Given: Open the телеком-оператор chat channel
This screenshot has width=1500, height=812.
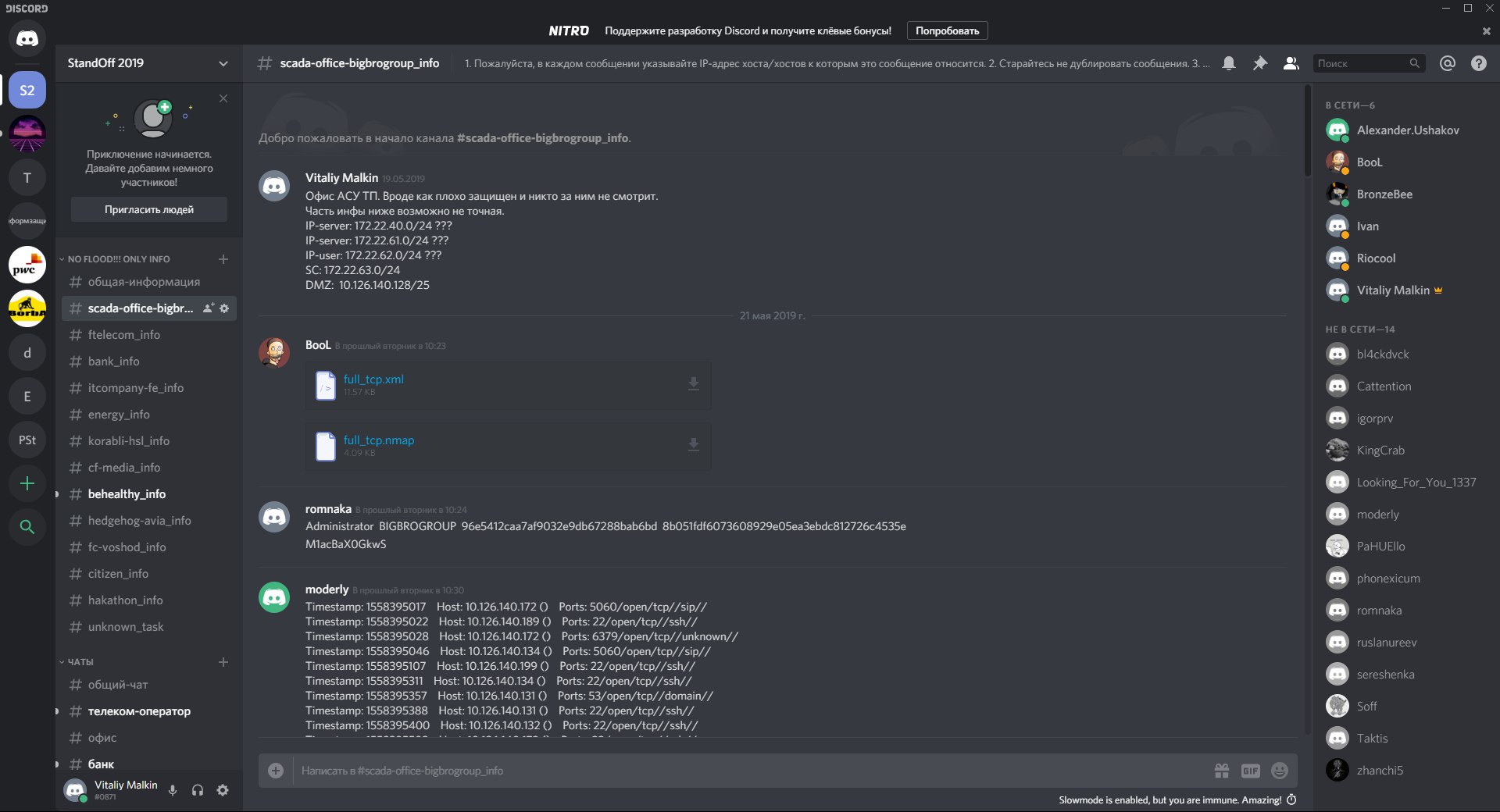Looking at the screenshot, I should click(x=148, y=711).
